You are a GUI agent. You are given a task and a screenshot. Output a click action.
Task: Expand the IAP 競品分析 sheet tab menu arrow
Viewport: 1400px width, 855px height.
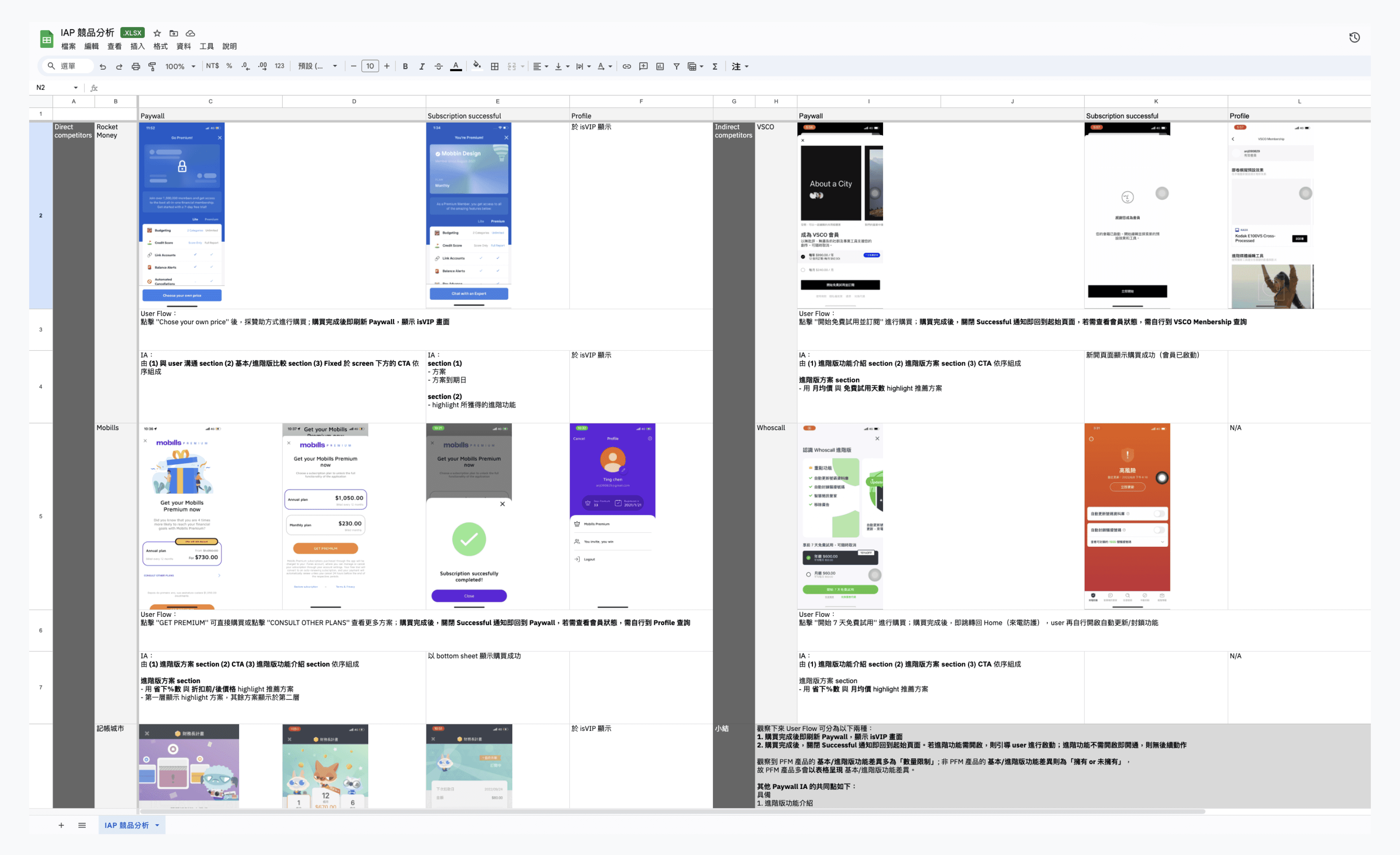point(157,825)
